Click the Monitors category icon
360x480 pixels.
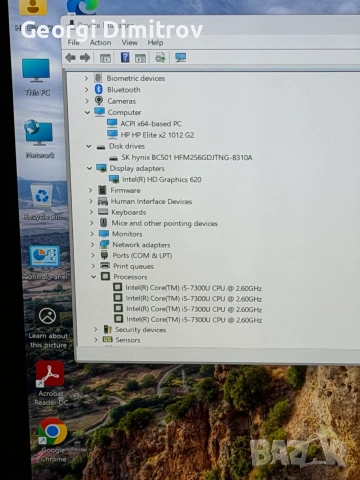pos(104,234)
